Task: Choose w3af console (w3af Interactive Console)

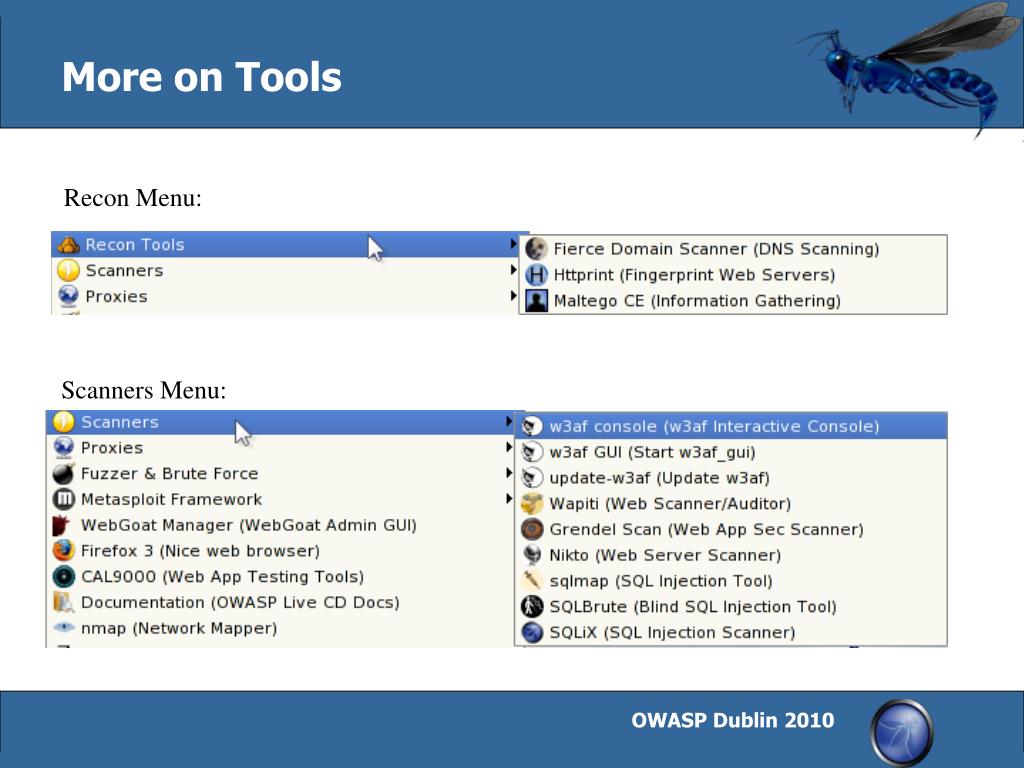Action: point(731,426)
